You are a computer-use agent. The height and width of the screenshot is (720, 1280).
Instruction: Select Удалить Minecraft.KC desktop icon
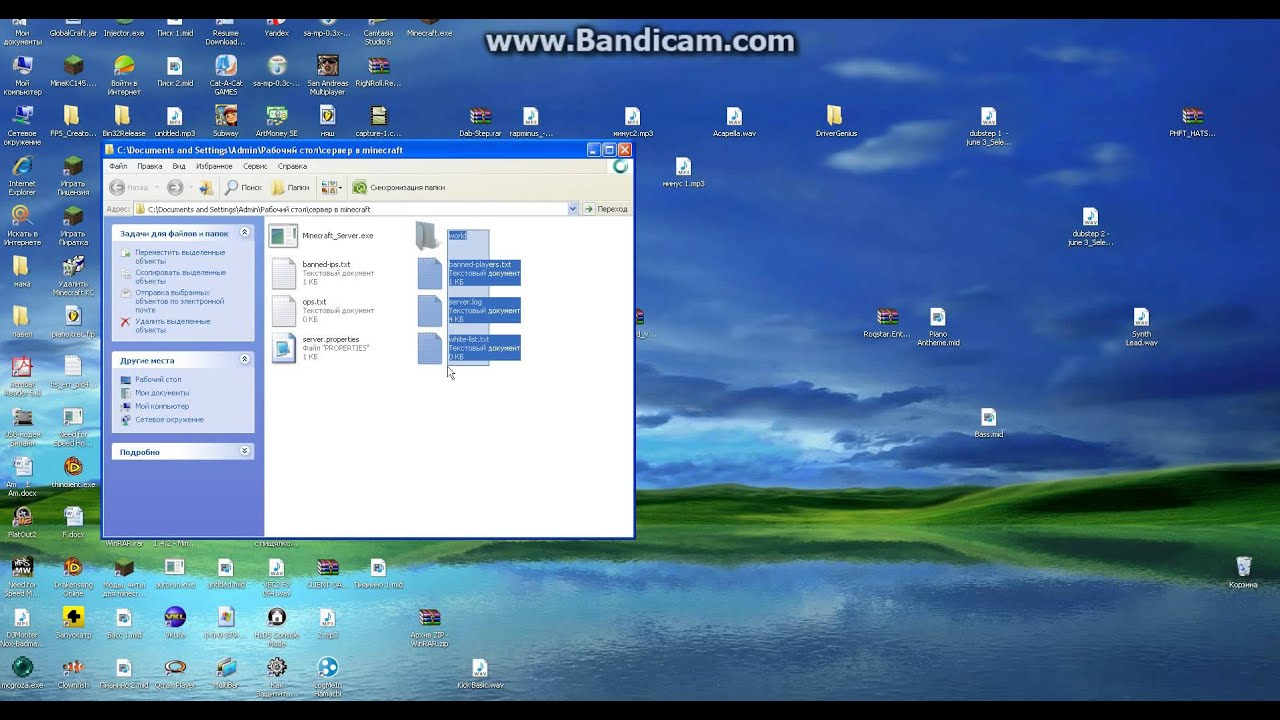(x=73, y=276)
